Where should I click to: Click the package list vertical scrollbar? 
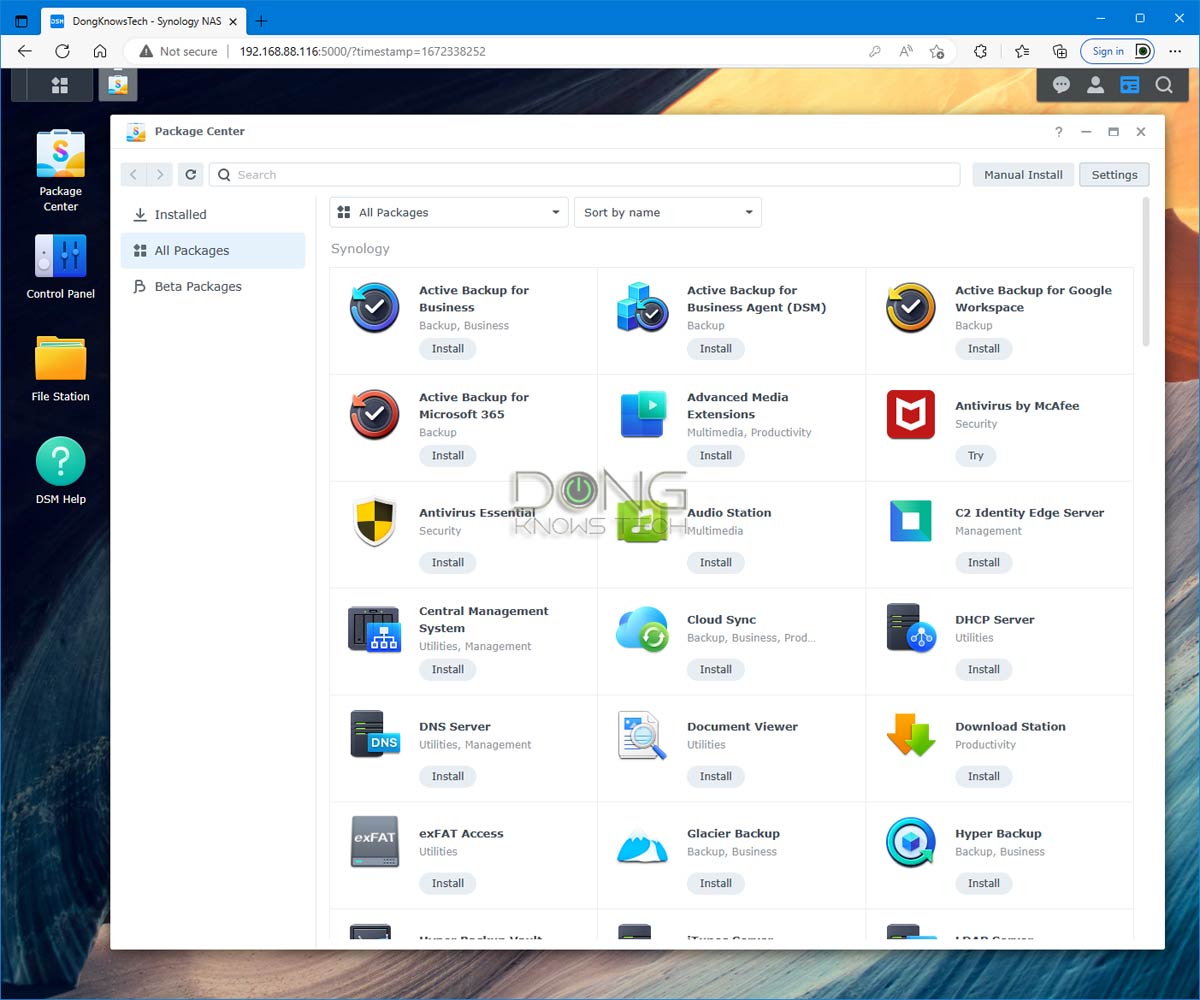click(x=1146, y=272)
